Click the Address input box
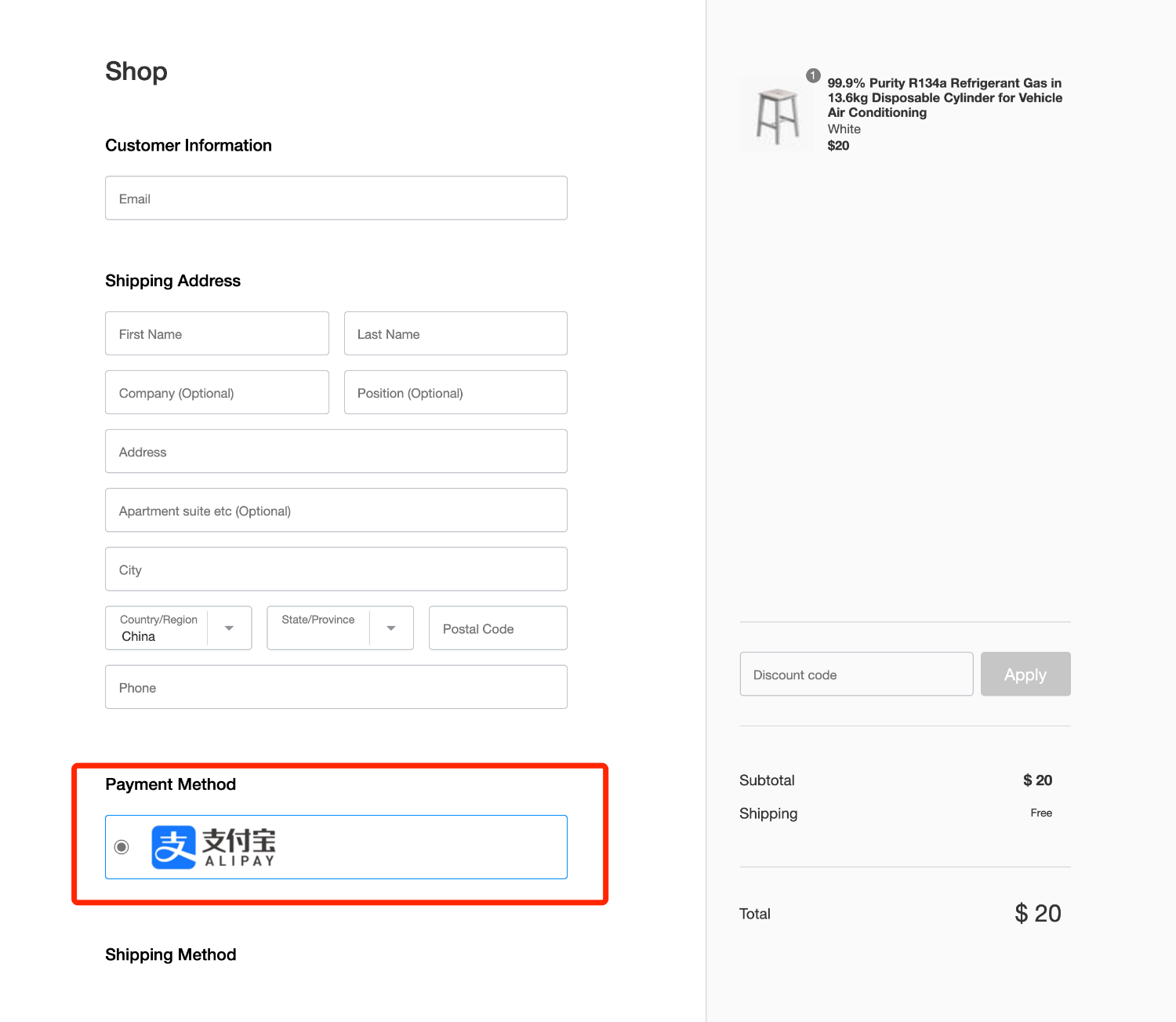1176x1022 pixels. click(336, 452)
